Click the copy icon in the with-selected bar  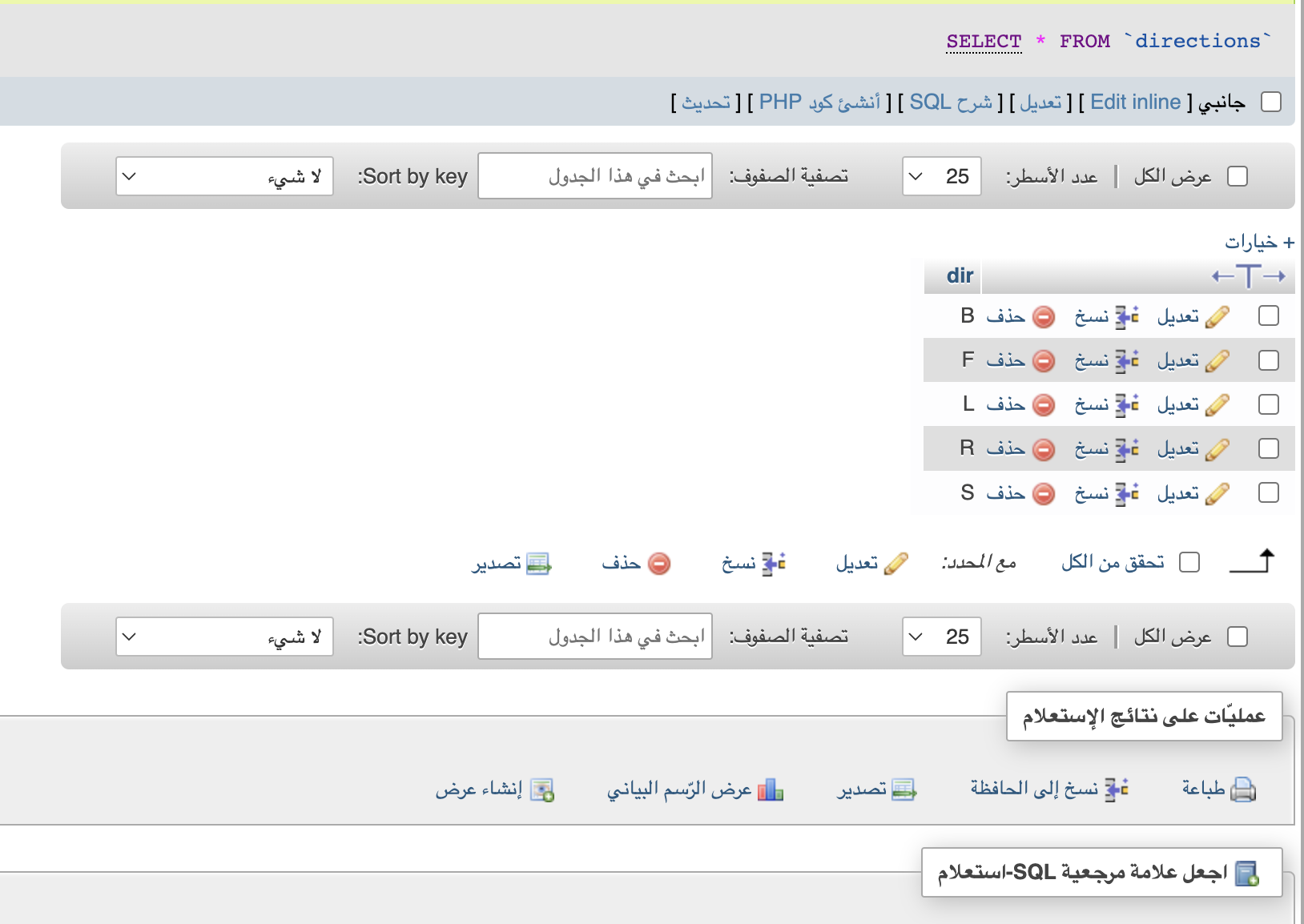[x=774, y=564]
